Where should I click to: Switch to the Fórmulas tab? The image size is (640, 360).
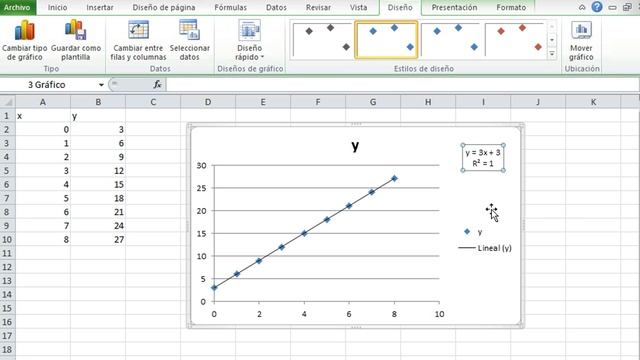tap(231, 7)
